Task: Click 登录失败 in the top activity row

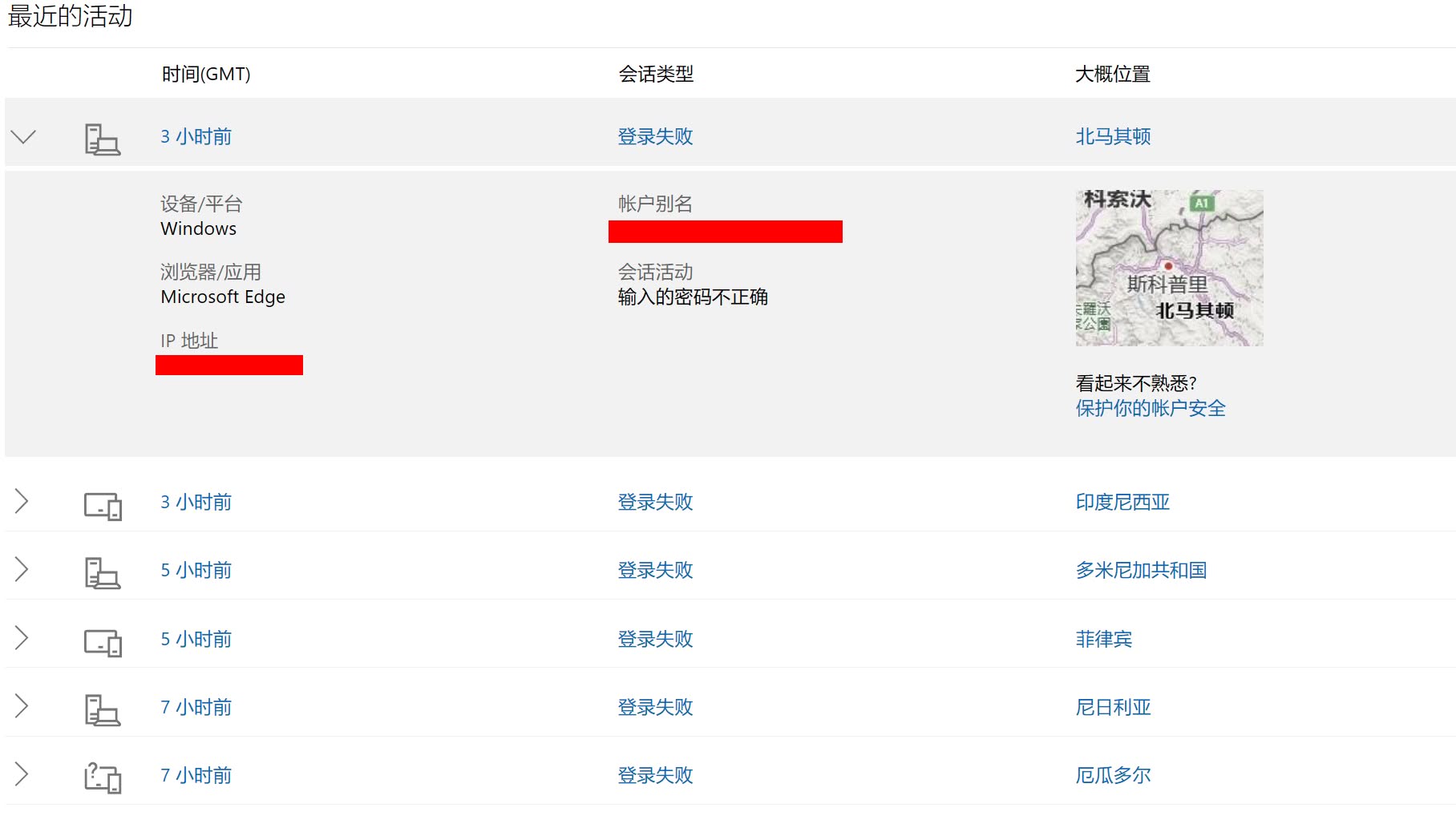Action: point(655,136)
